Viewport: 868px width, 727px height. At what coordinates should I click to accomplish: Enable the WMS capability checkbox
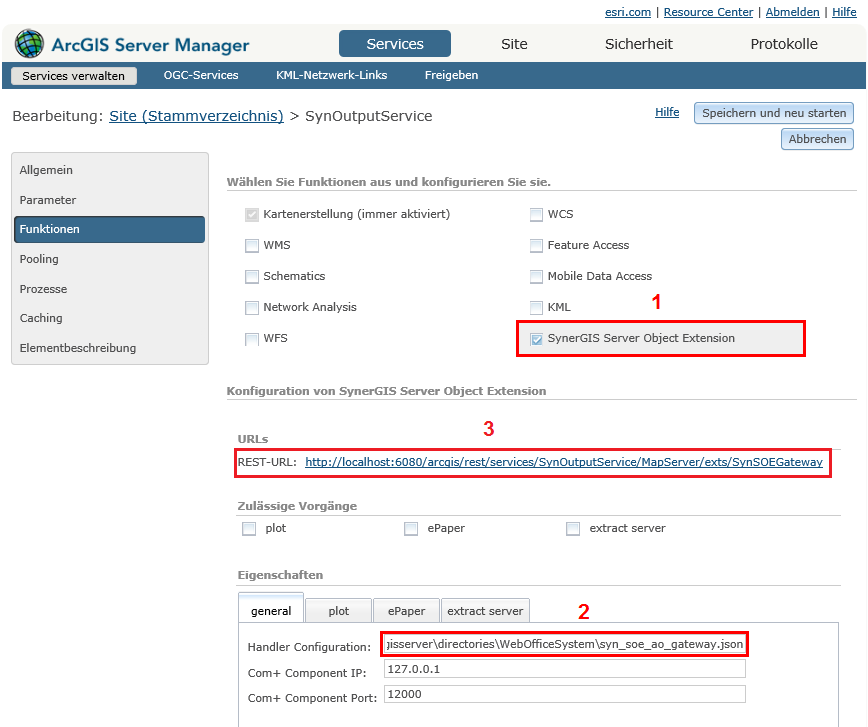click(252, 245)
